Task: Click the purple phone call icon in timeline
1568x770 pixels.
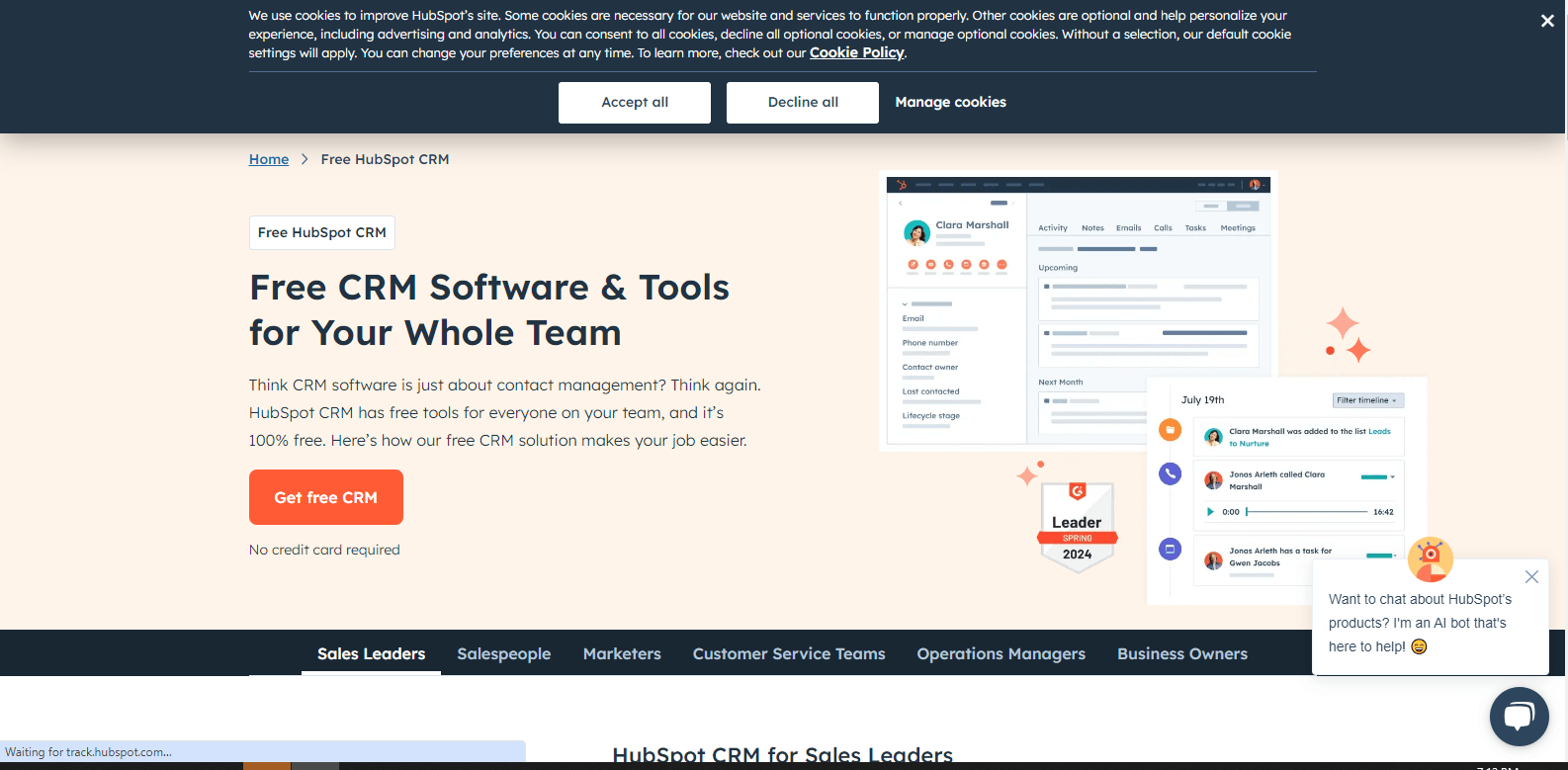Action: tap(1170, 473)
